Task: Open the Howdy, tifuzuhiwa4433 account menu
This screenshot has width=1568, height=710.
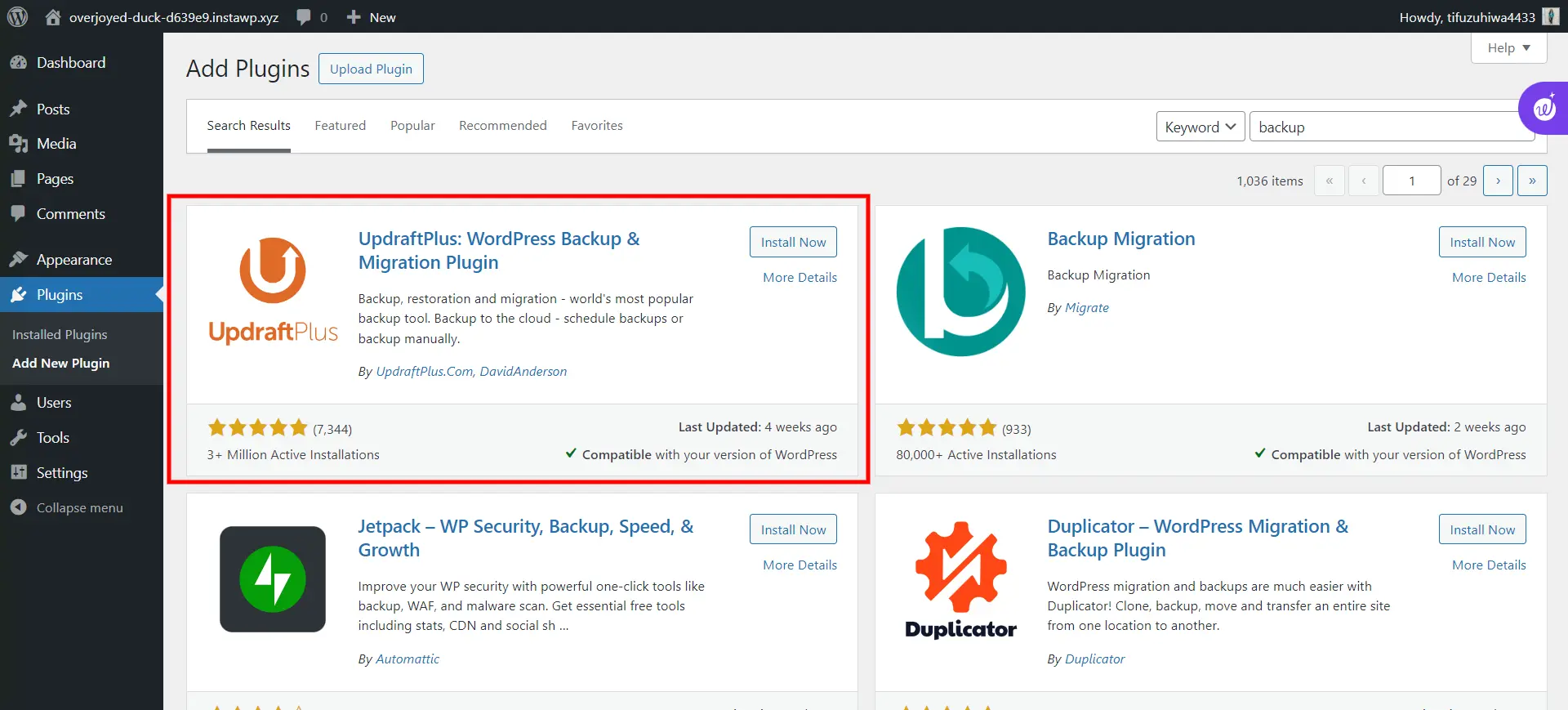Action: (x=1478, y=17)
